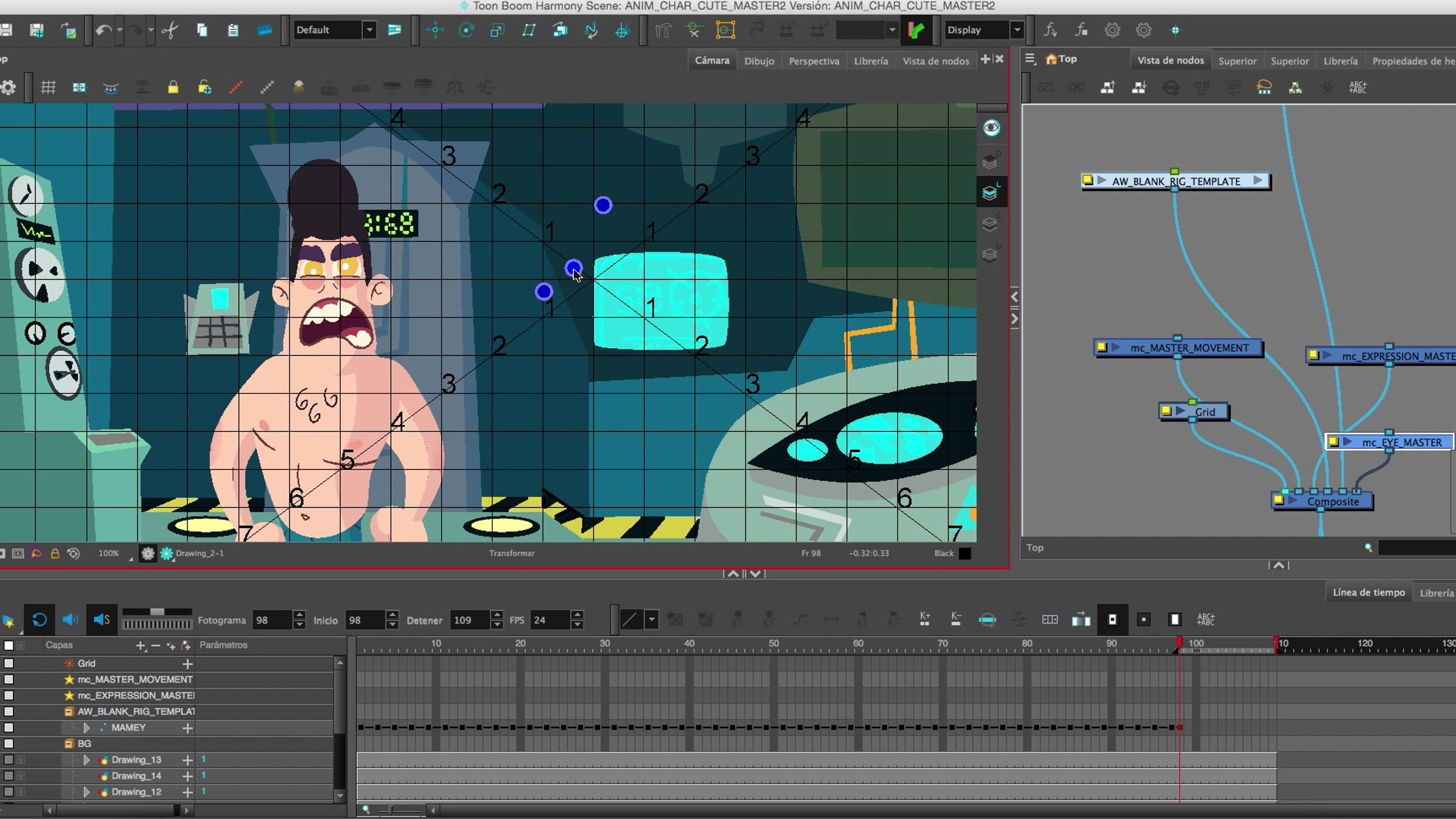
Task: Select the Rotate tool icon
Action: coord(467,30)
